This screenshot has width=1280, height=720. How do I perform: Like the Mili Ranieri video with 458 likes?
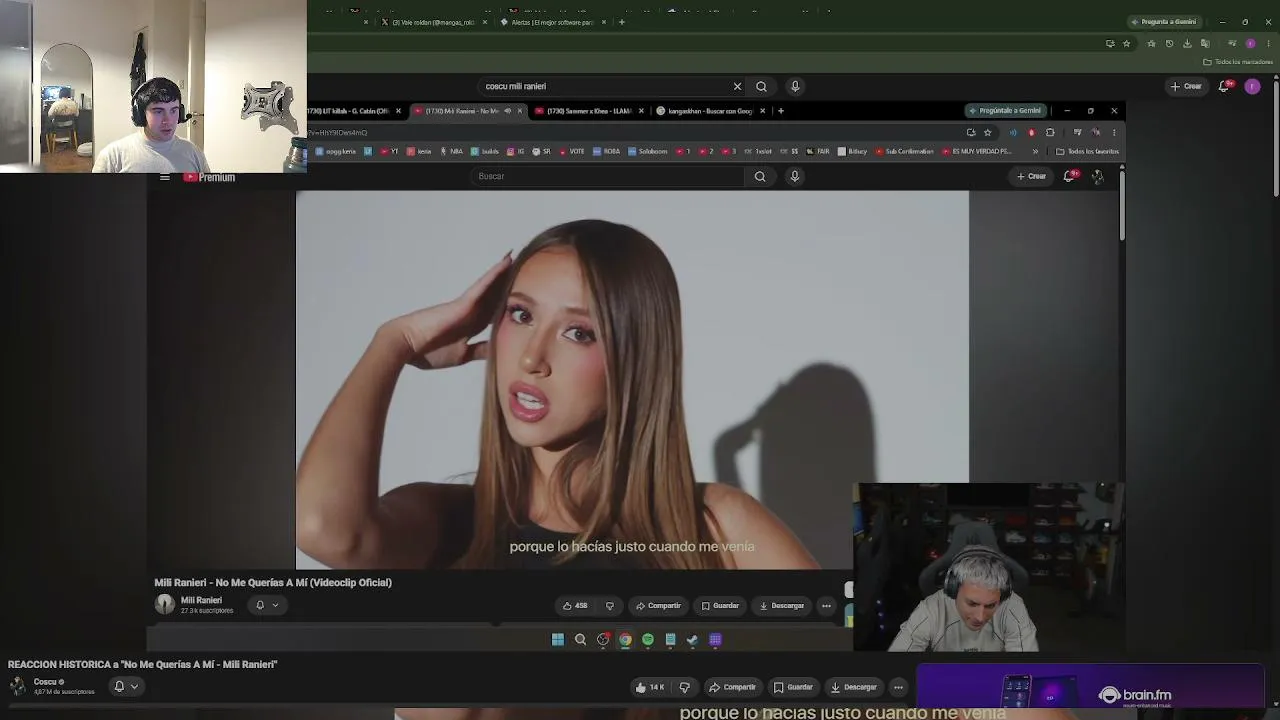click(575, 605)
